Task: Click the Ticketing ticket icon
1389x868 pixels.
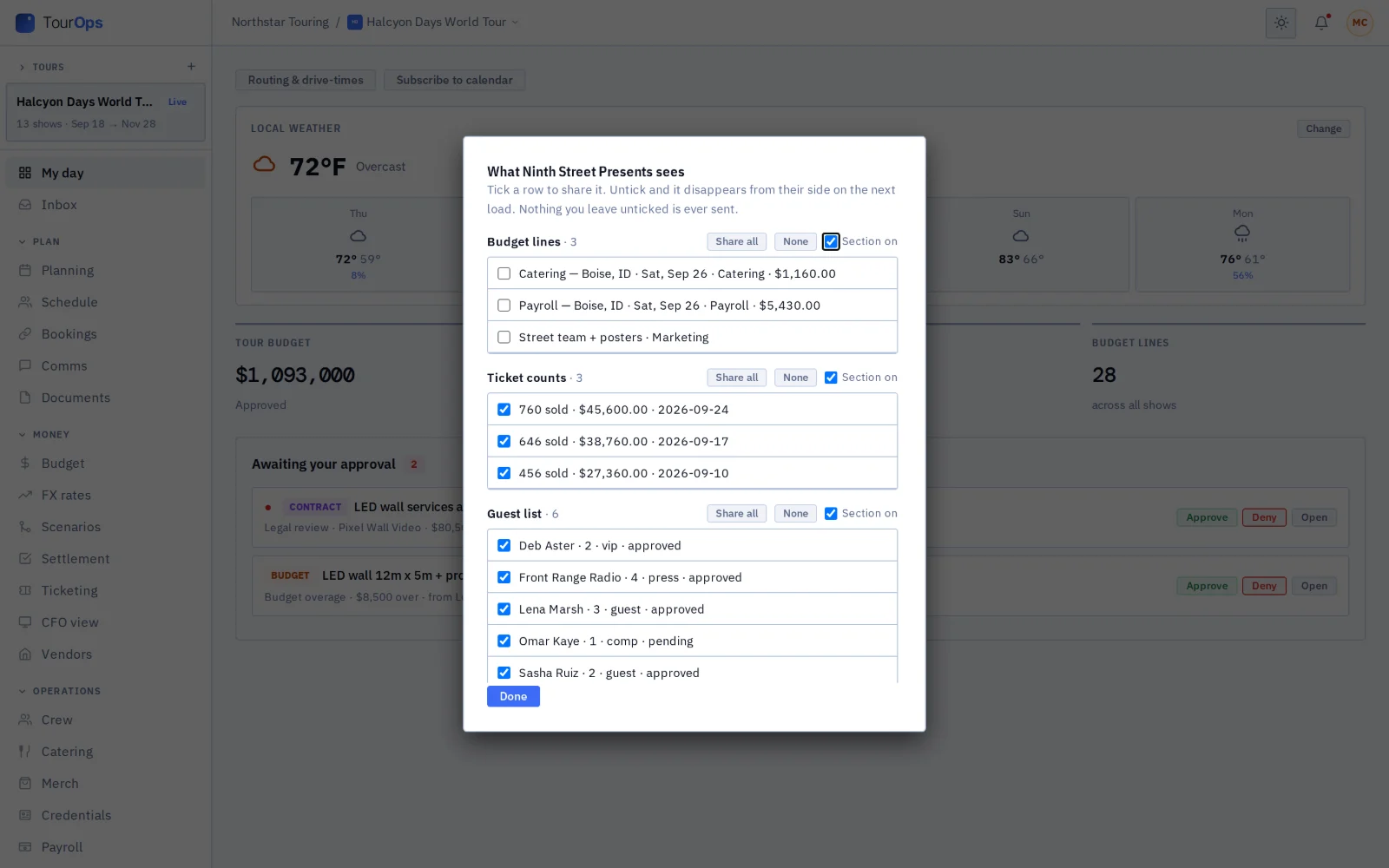Action: [x=25, y=591]
